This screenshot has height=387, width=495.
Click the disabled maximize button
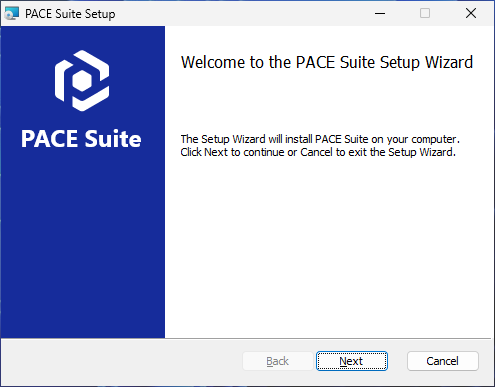425,13
